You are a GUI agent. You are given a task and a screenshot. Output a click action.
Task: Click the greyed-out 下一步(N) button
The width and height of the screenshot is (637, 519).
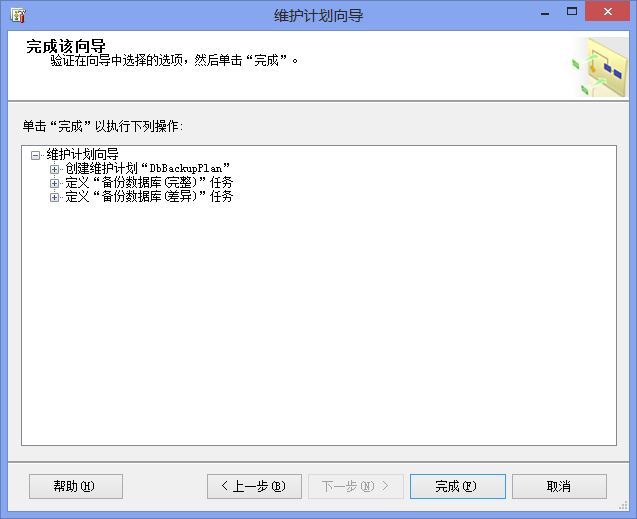[355, 486]
